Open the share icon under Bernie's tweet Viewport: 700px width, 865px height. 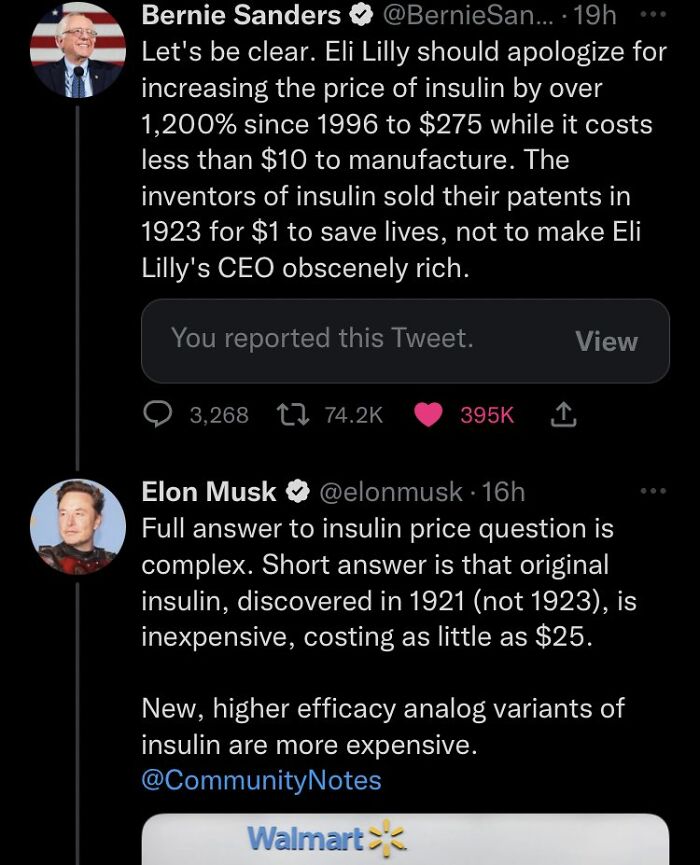(562, 413)
